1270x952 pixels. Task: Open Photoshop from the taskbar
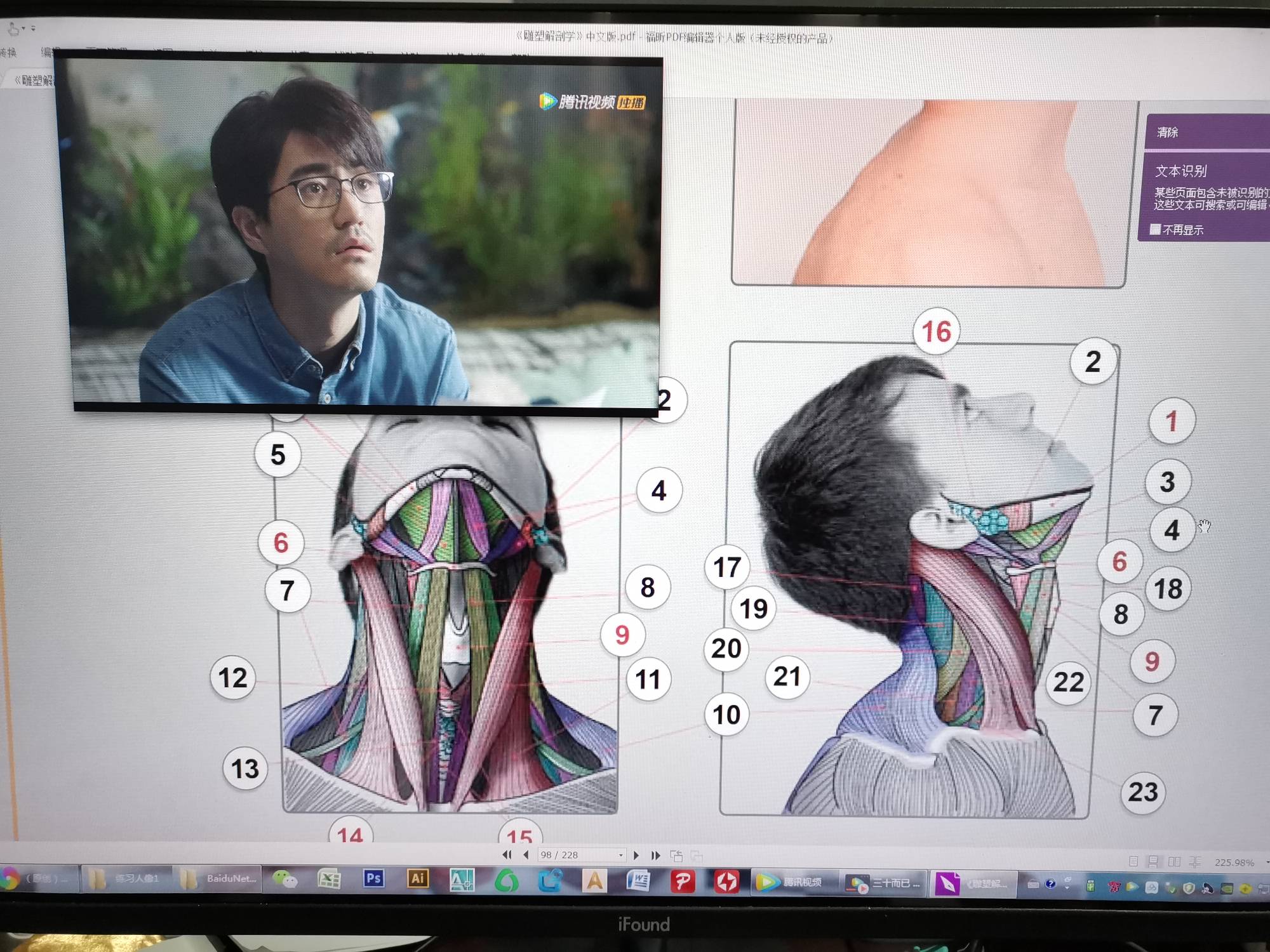pyautogui.click(x=373, y=878)
